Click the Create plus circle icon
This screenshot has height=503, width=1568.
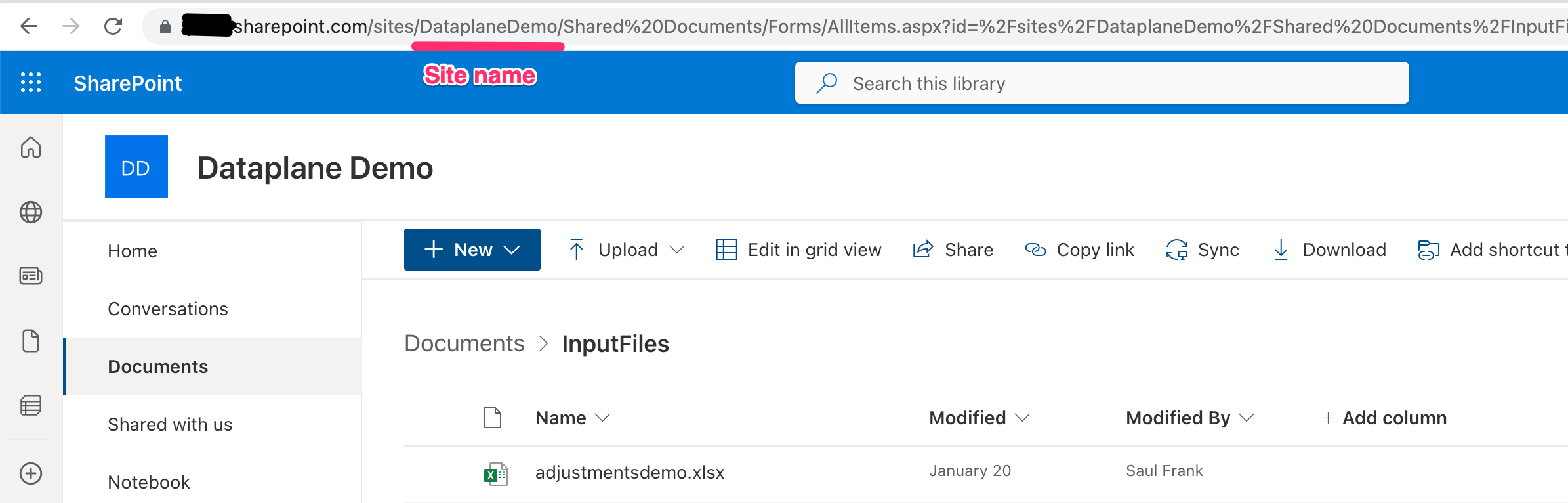(31, 473)
